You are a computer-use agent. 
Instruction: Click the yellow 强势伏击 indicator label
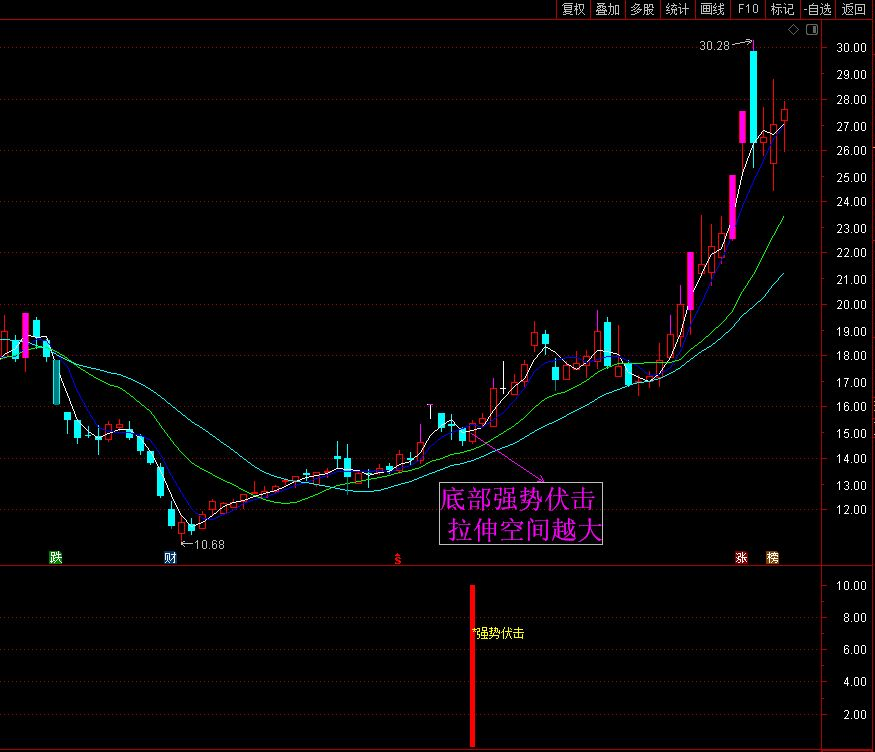(x=499, y=633)
